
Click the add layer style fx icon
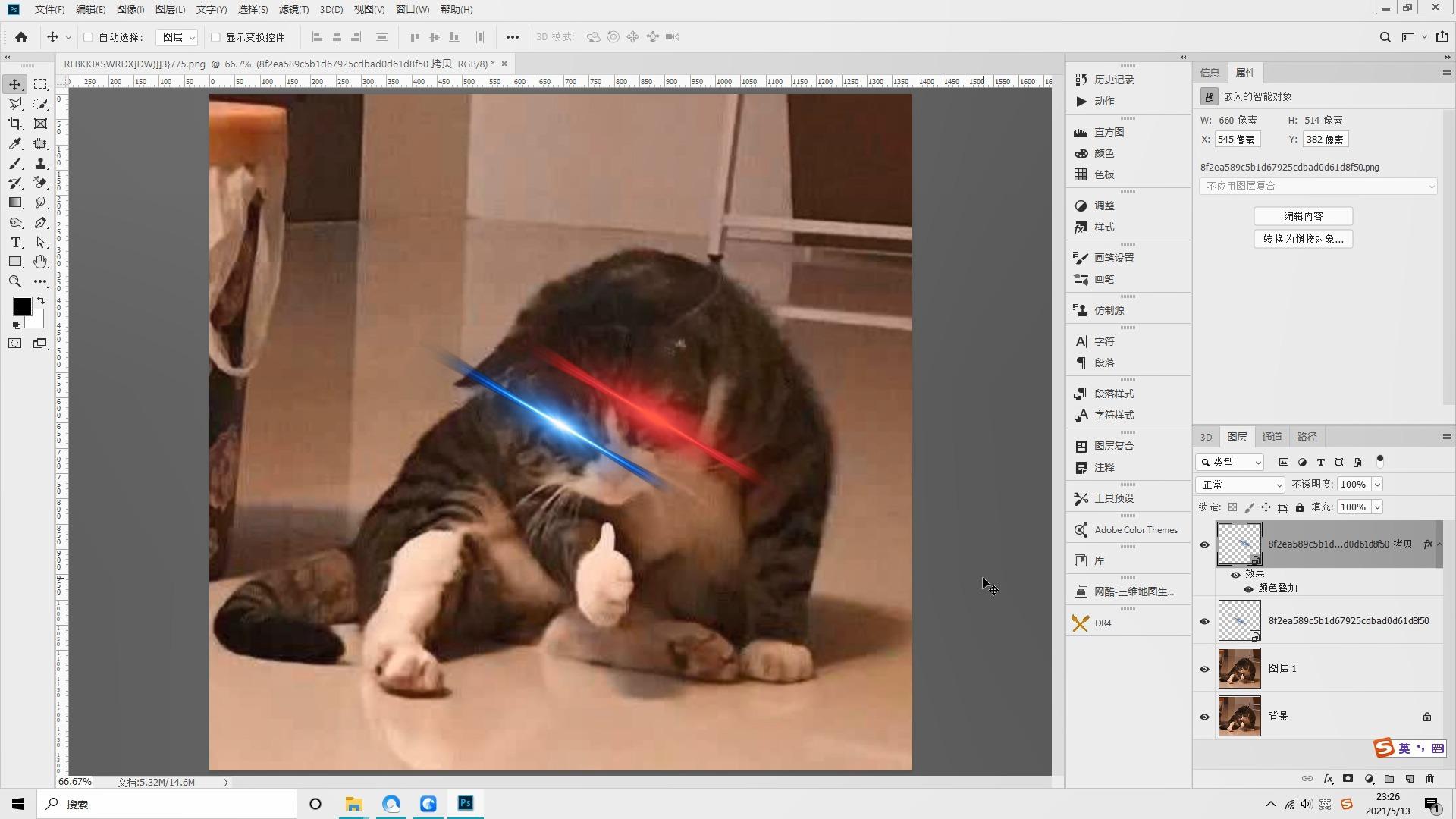click(x=1328, y=779)
